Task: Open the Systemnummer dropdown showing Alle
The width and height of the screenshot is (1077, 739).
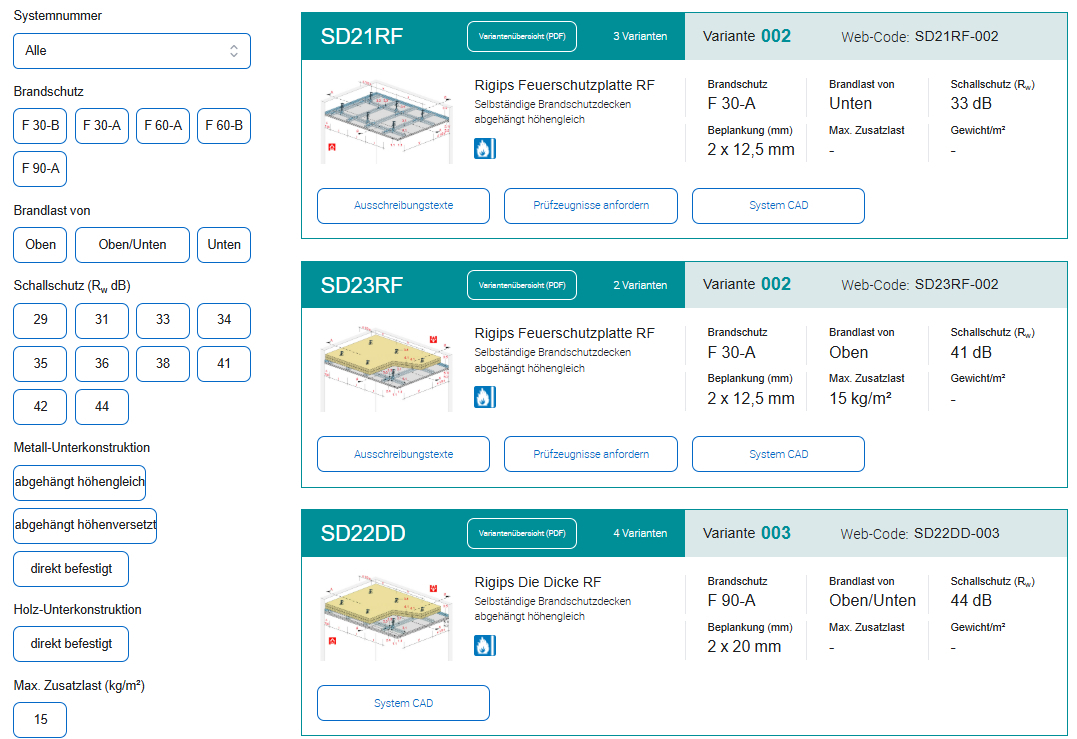Action: [x=132, y=51]
